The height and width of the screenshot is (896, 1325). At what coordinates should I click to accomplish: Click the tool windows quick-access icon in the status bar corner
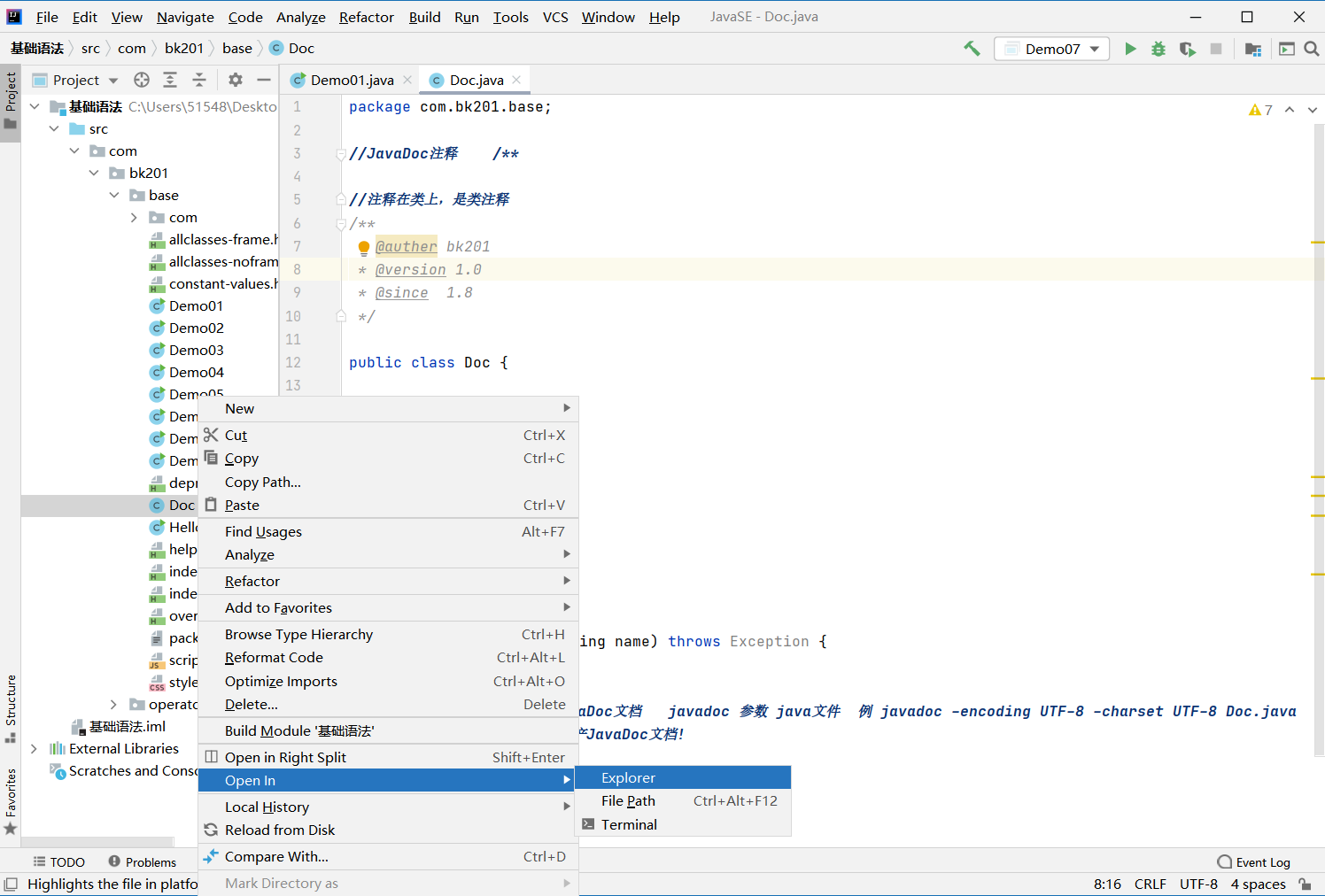tap(11, 884)
